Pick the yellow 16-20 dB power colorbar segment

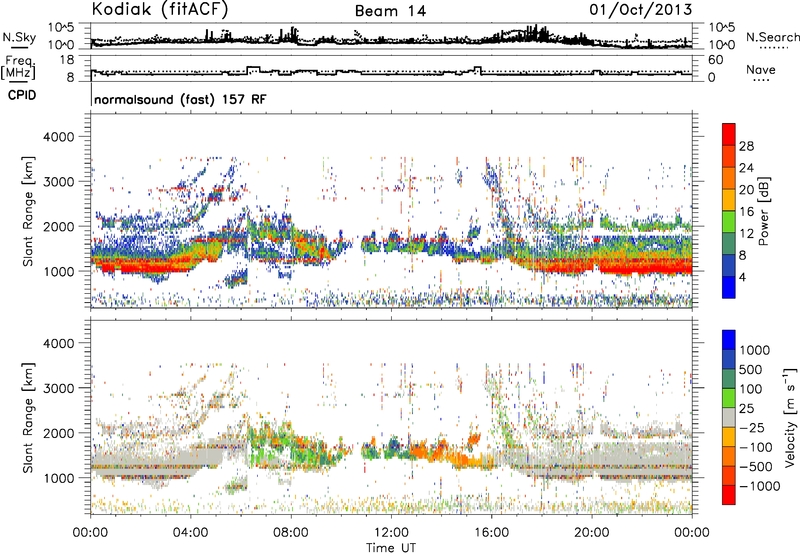pos(729,200)
